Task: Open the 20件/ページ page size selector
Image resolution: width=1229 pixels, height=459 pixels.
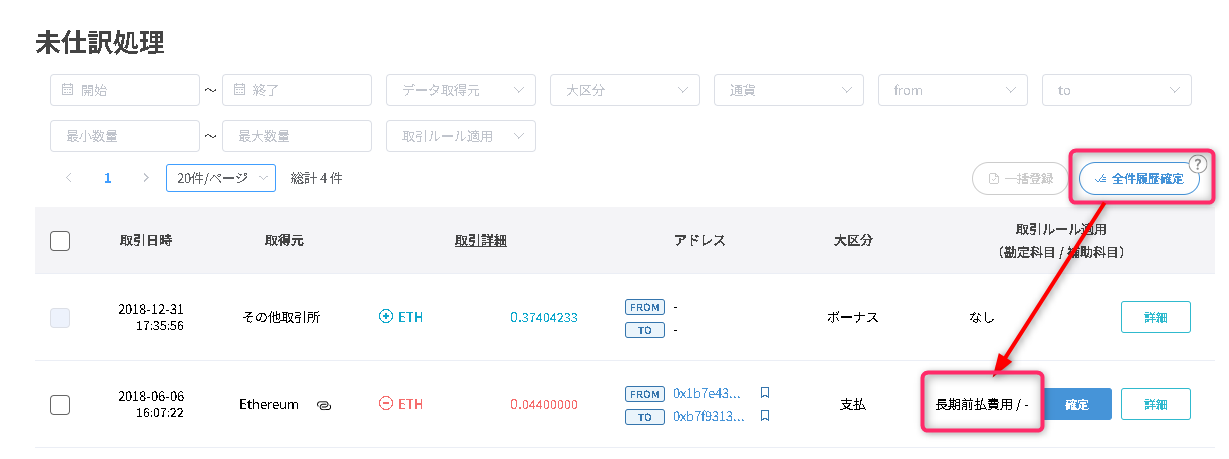Action: pos(221,178)
